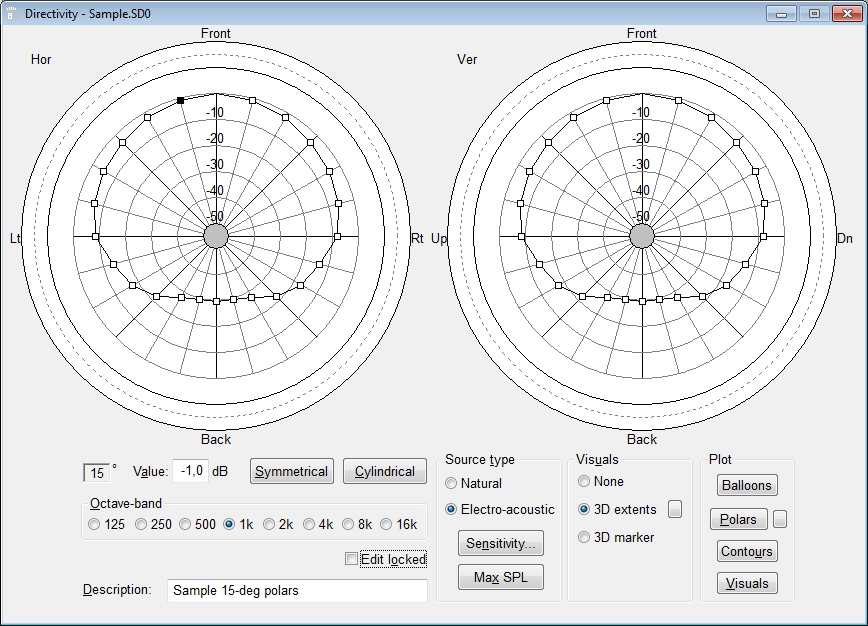The image size is (868, 626).
Task: Choose the 2k octave band
Action: (x=270, y=524)
